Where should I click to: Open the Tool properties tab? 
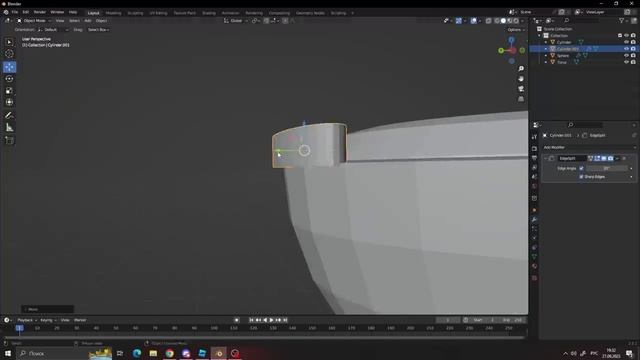(534, 137)
